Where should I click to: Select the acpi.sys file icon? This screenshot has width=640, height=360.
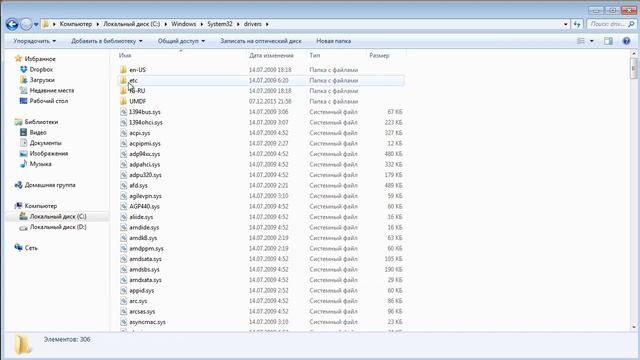click(x=124, y=133)
